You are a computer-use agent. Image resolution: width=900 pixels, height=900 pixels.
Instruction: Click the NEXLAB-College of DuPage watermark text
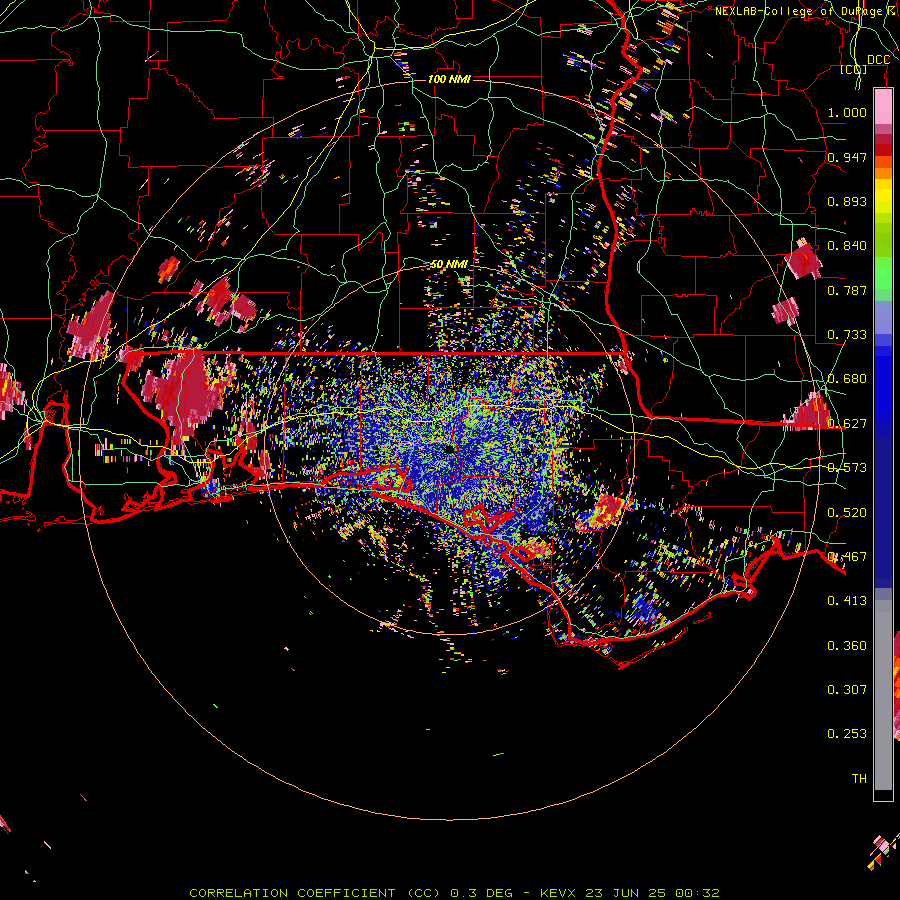coord(806,11)
